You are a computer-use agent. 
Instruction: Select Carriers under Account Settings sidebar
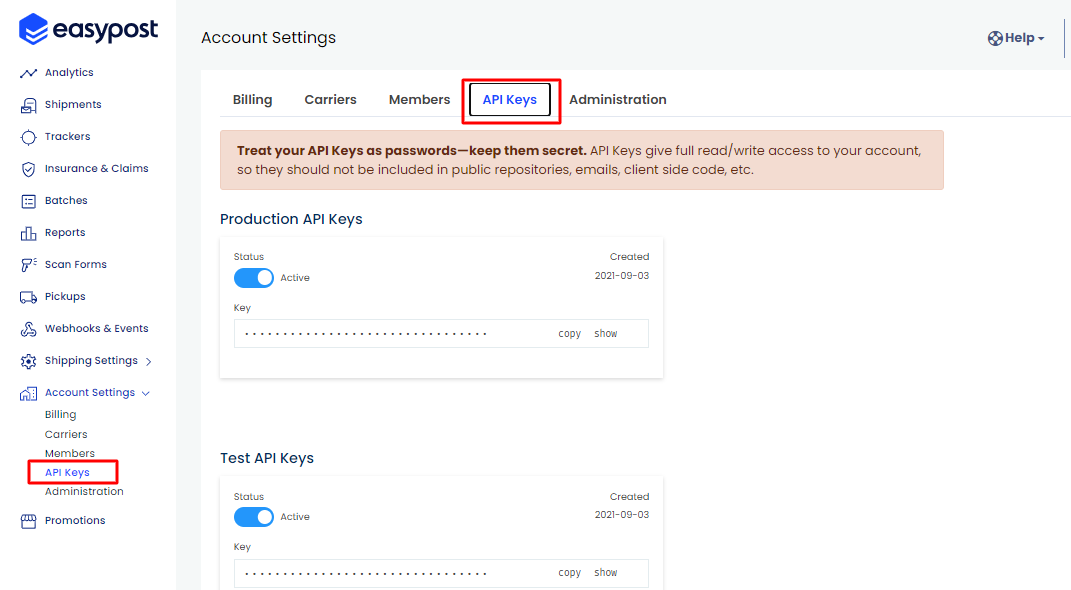tap(66, 434)
